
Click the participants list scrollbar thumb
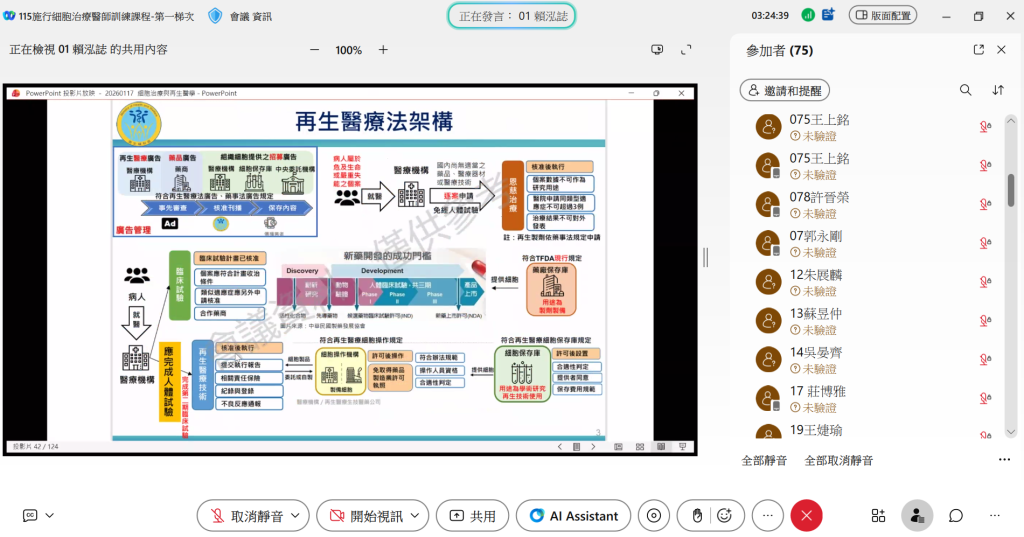tap(1011, 190)
